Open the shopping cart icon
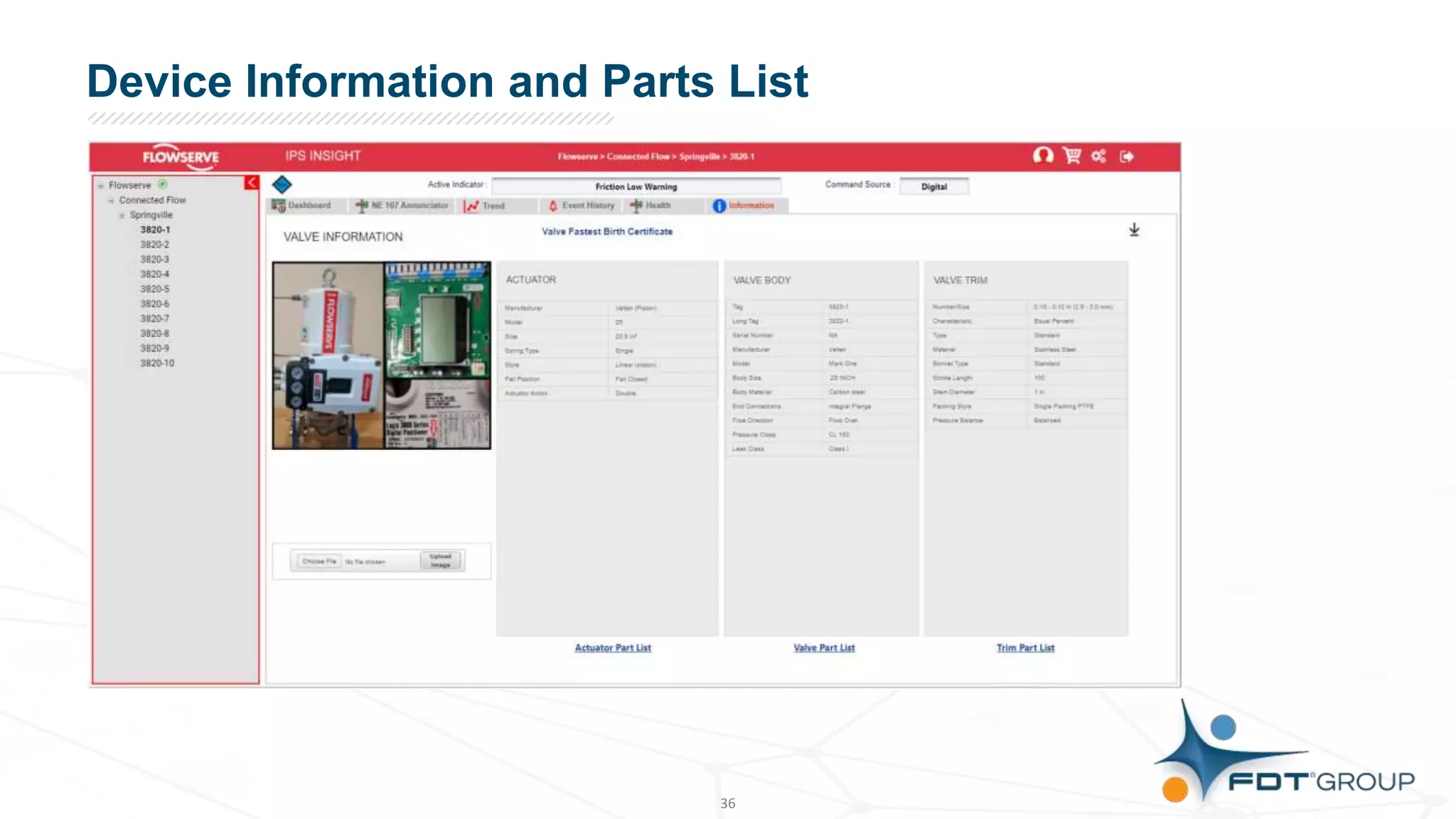 [1071, 155]
